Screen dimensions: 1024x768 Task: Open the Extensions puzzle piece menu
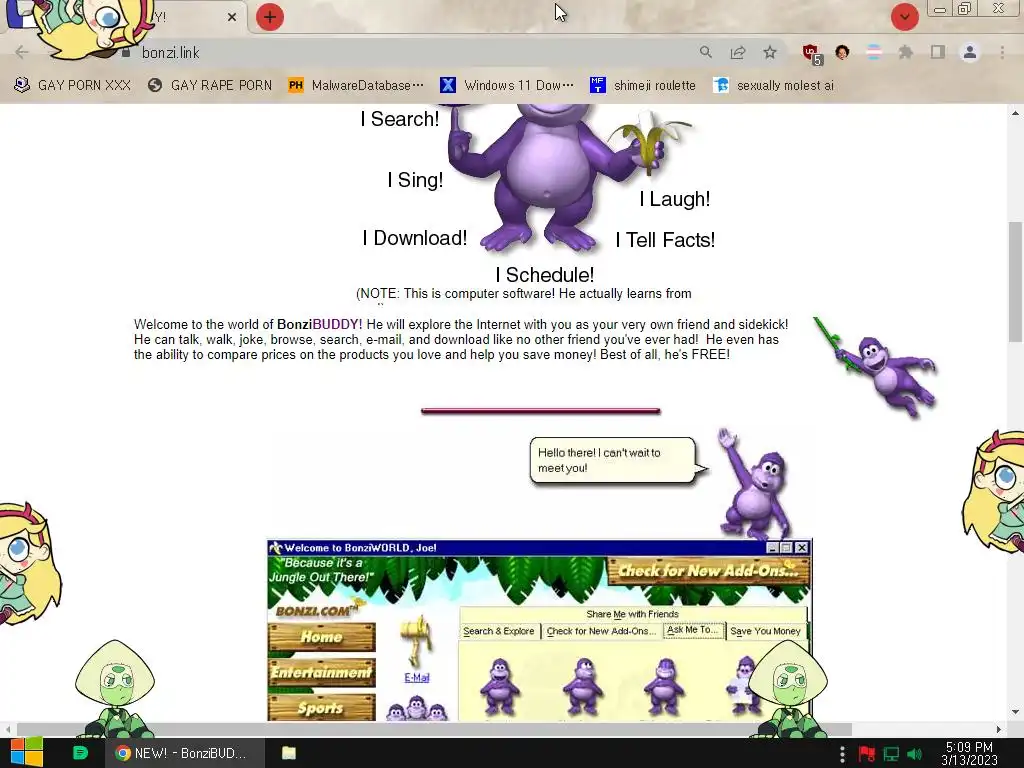[906, 52]
